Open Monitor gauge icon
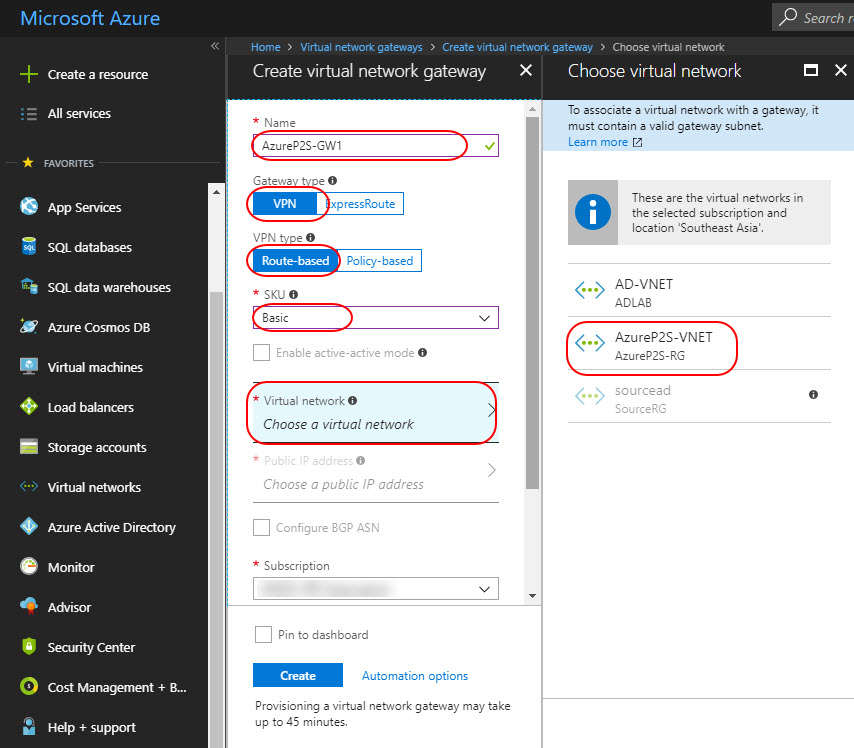The image size is (854, 748). coord(29,566)
